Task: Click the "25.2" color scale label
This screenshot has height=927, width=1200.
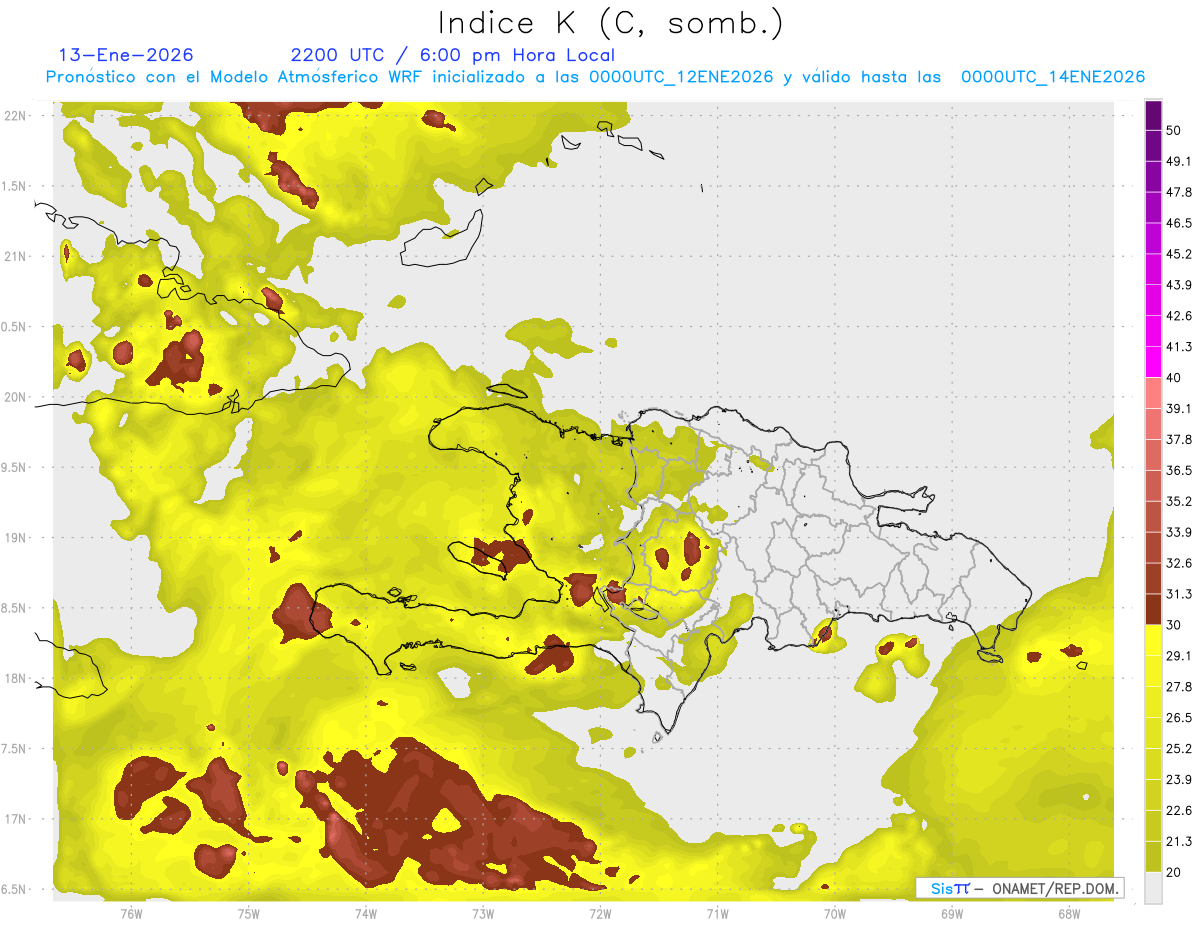Action: click(x=1179, y=748)
